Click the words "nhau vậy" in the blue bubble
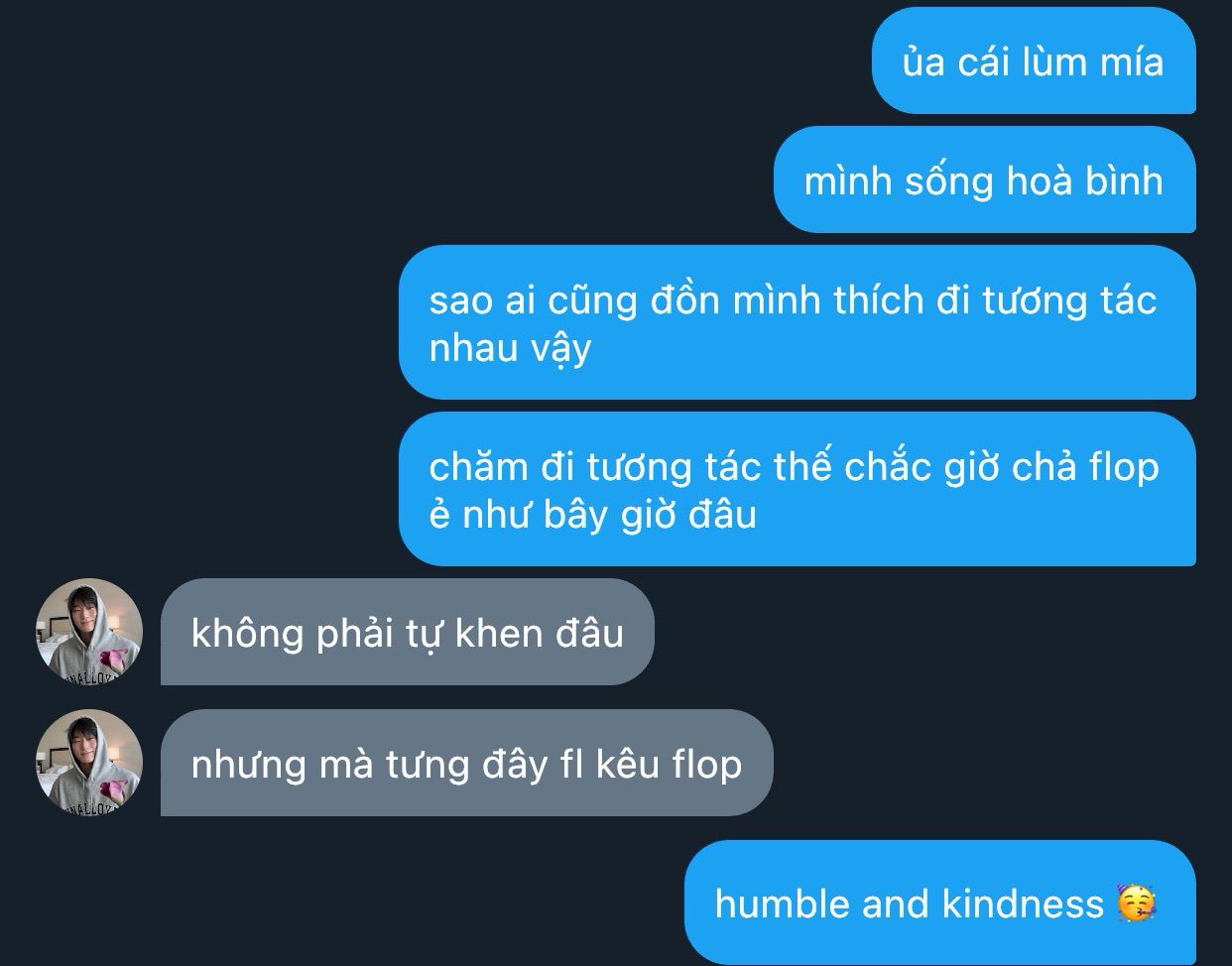Image resolution: width=1232 pixels, height=966 pixels. coord(510,349)
